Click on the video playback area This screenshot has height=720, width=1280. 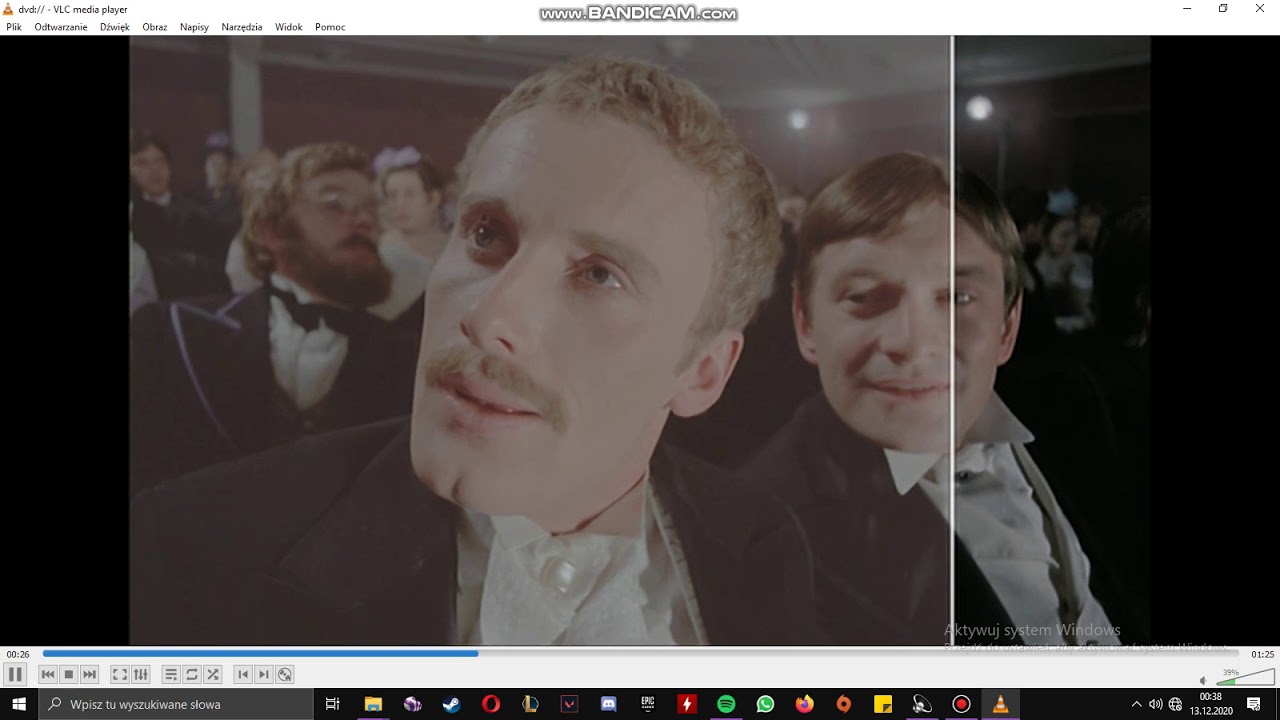640,340
